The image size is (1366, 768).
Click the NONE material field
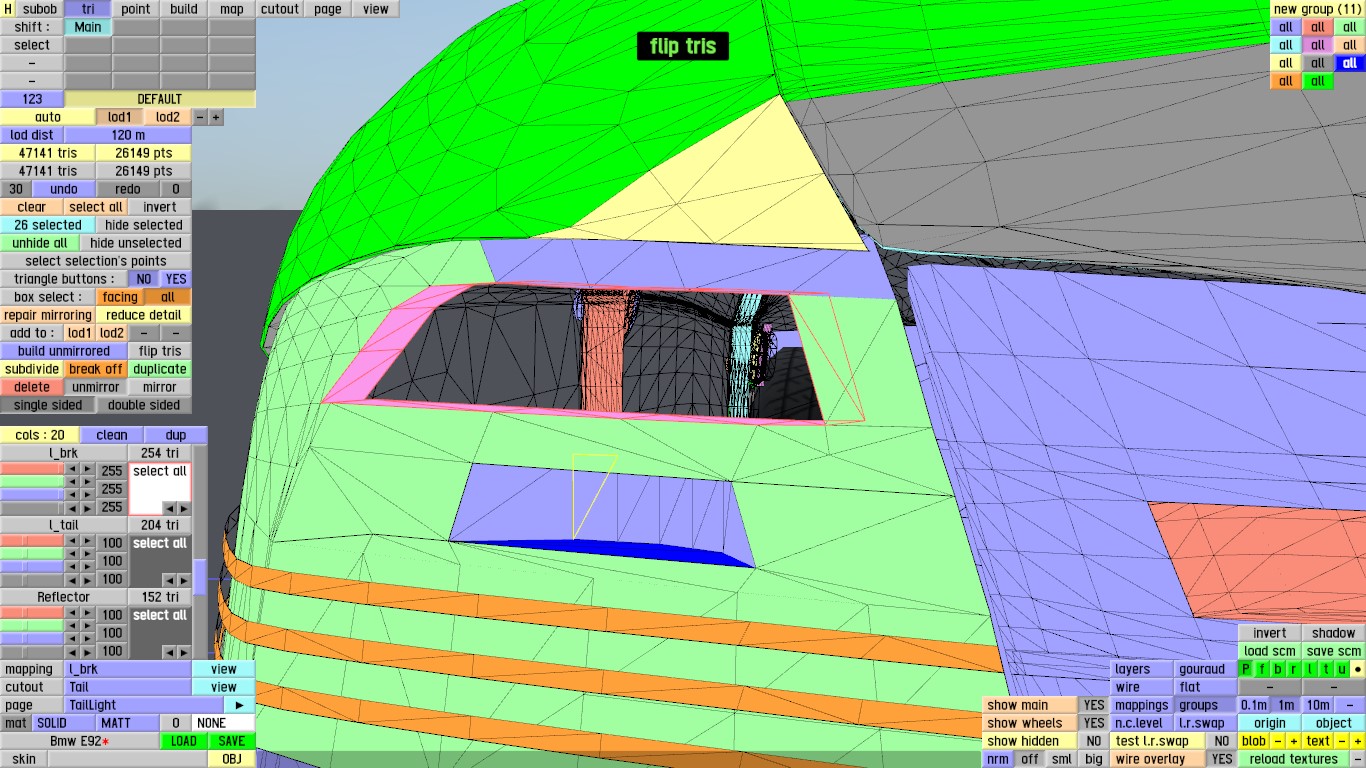click(x=223, y=723)
